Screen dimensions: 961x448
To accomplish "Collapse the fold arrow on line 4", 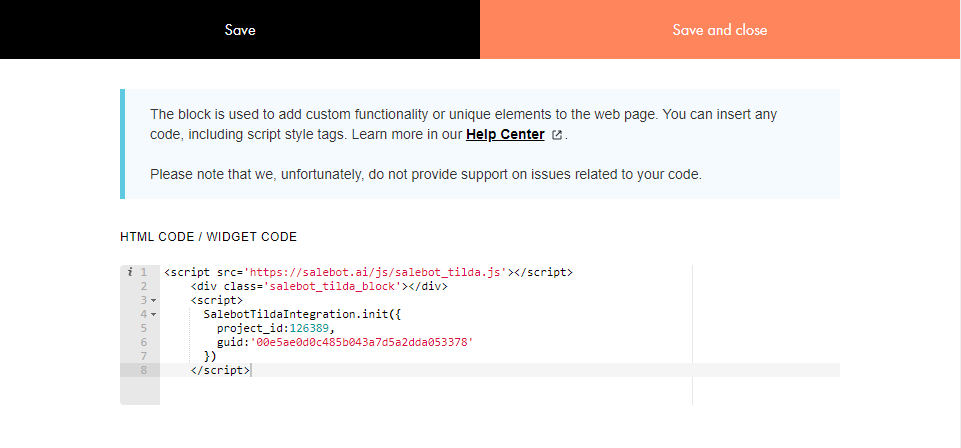I will 153,315.
